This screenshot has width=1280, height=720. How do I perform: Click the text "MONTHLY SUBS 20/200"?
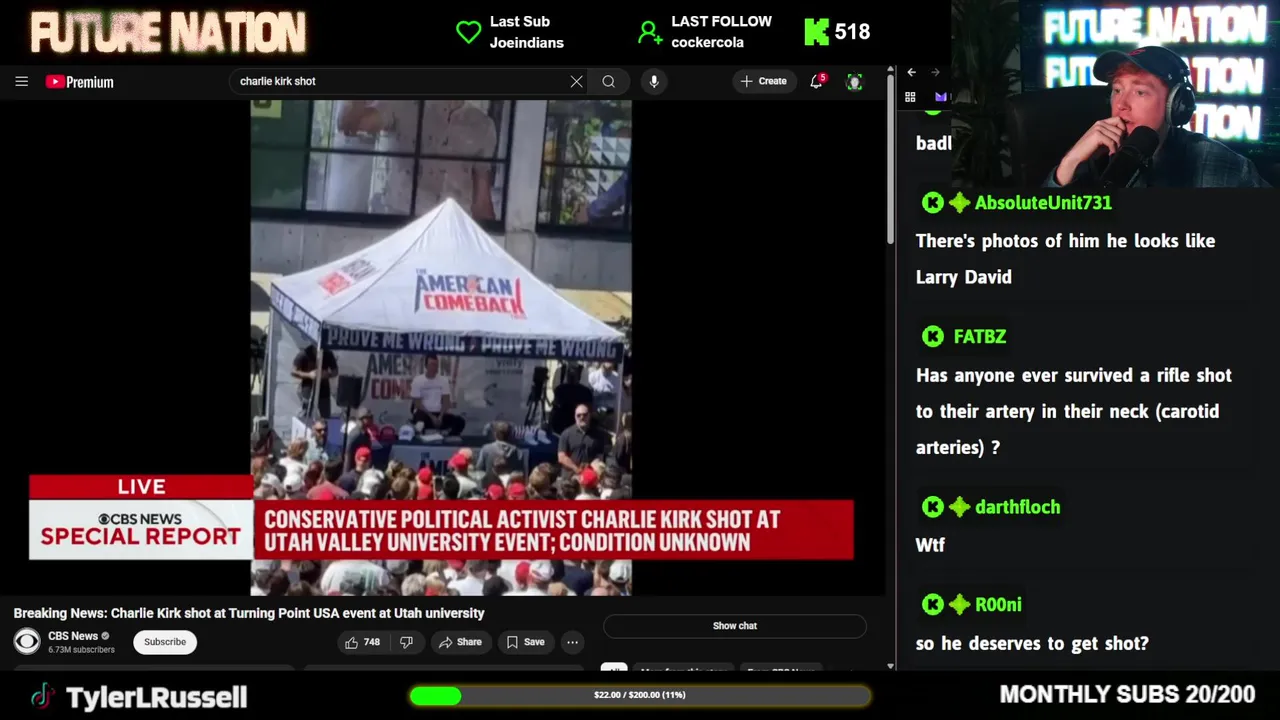click(1127, 694)
